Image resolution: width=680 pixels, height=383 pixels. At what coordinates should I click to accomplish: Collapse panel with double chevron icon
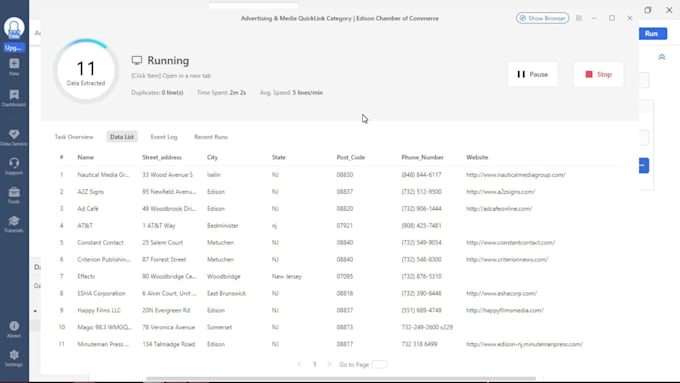[x=662, y=57]
